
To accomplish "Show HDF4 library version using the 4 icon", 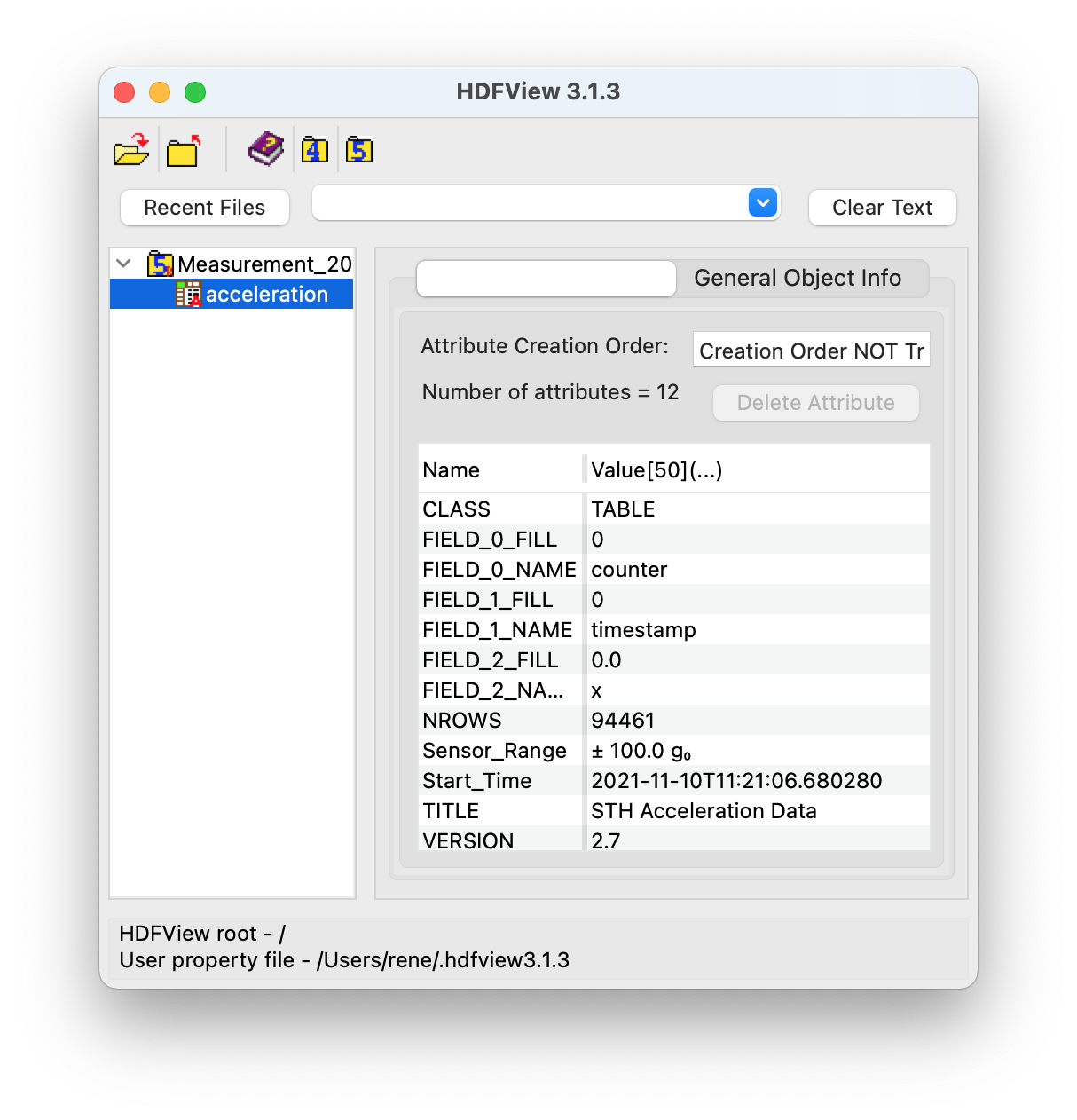I will click(314, 150).
